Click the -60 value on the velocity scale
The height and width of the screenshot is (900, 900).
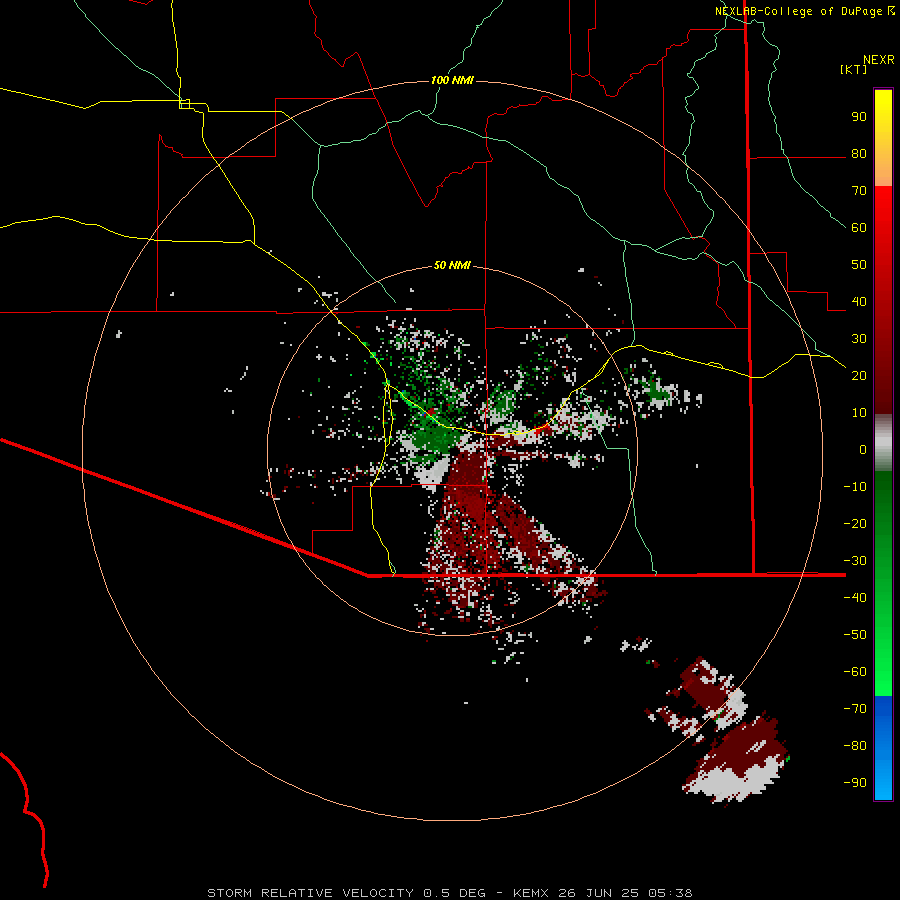click(855, 672)
